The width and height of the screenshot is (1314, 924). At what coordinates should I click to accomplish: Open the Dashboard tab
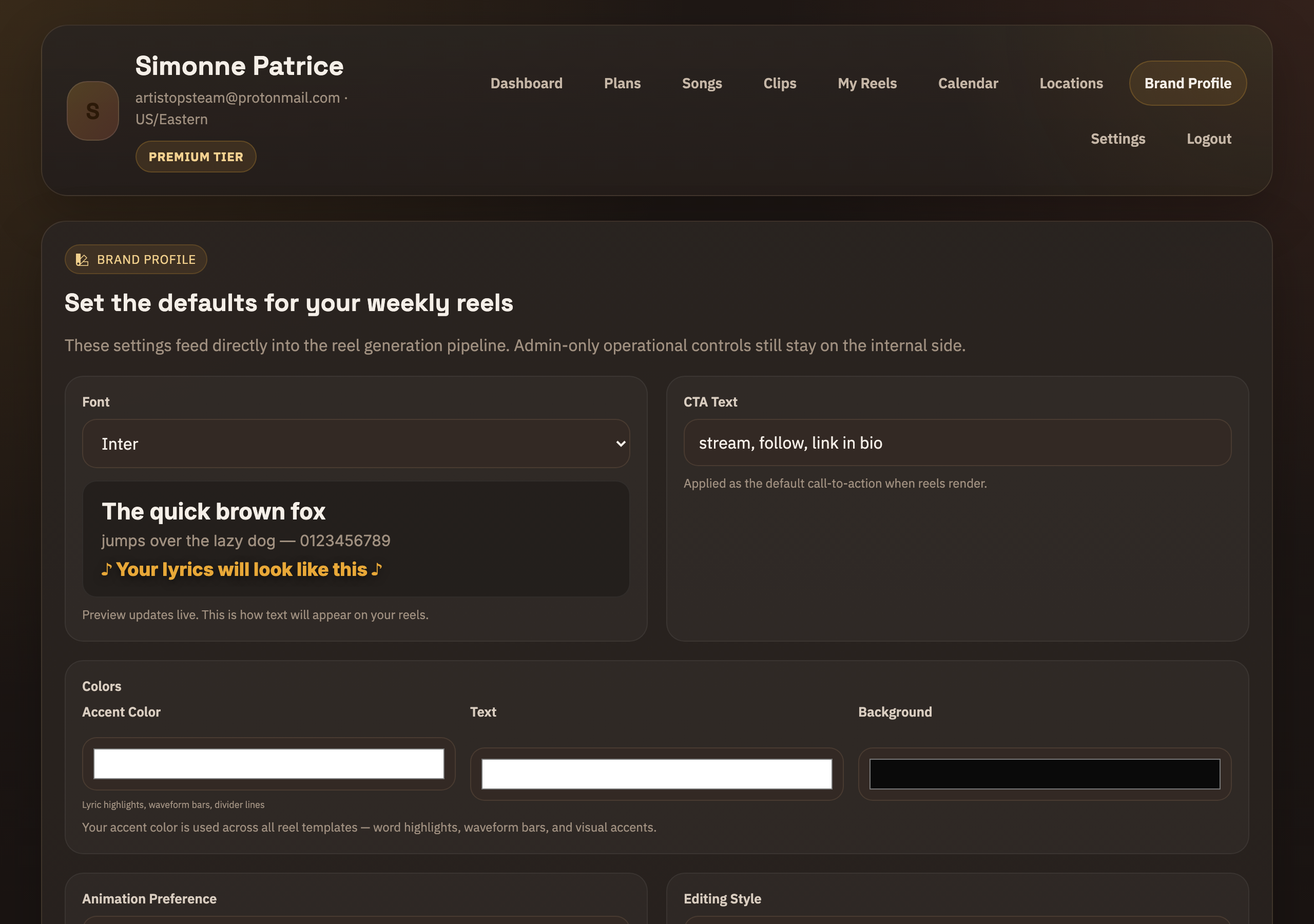tap(526, 84)
